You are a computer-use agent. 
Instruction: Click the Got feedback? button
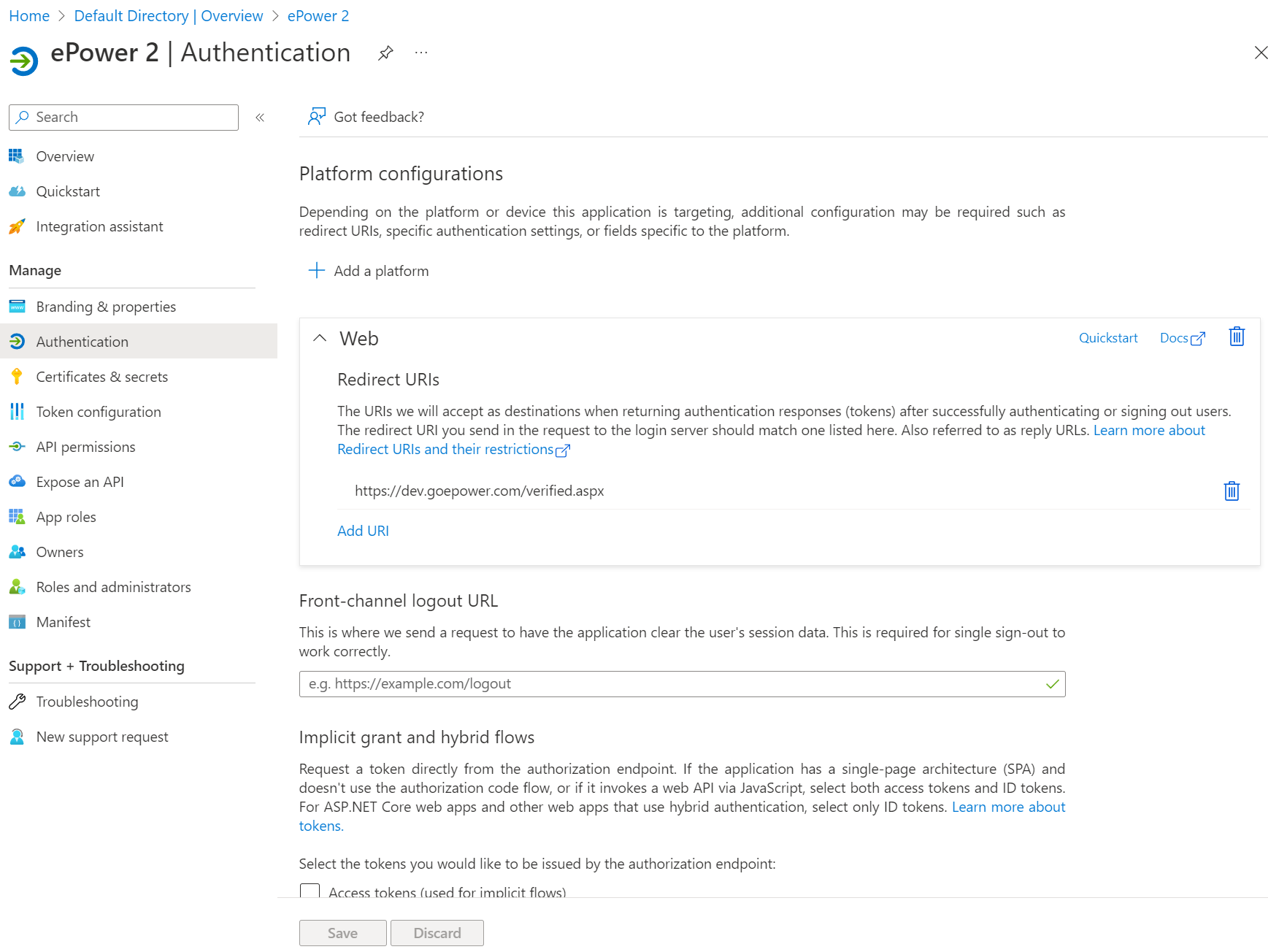[366, 117]
